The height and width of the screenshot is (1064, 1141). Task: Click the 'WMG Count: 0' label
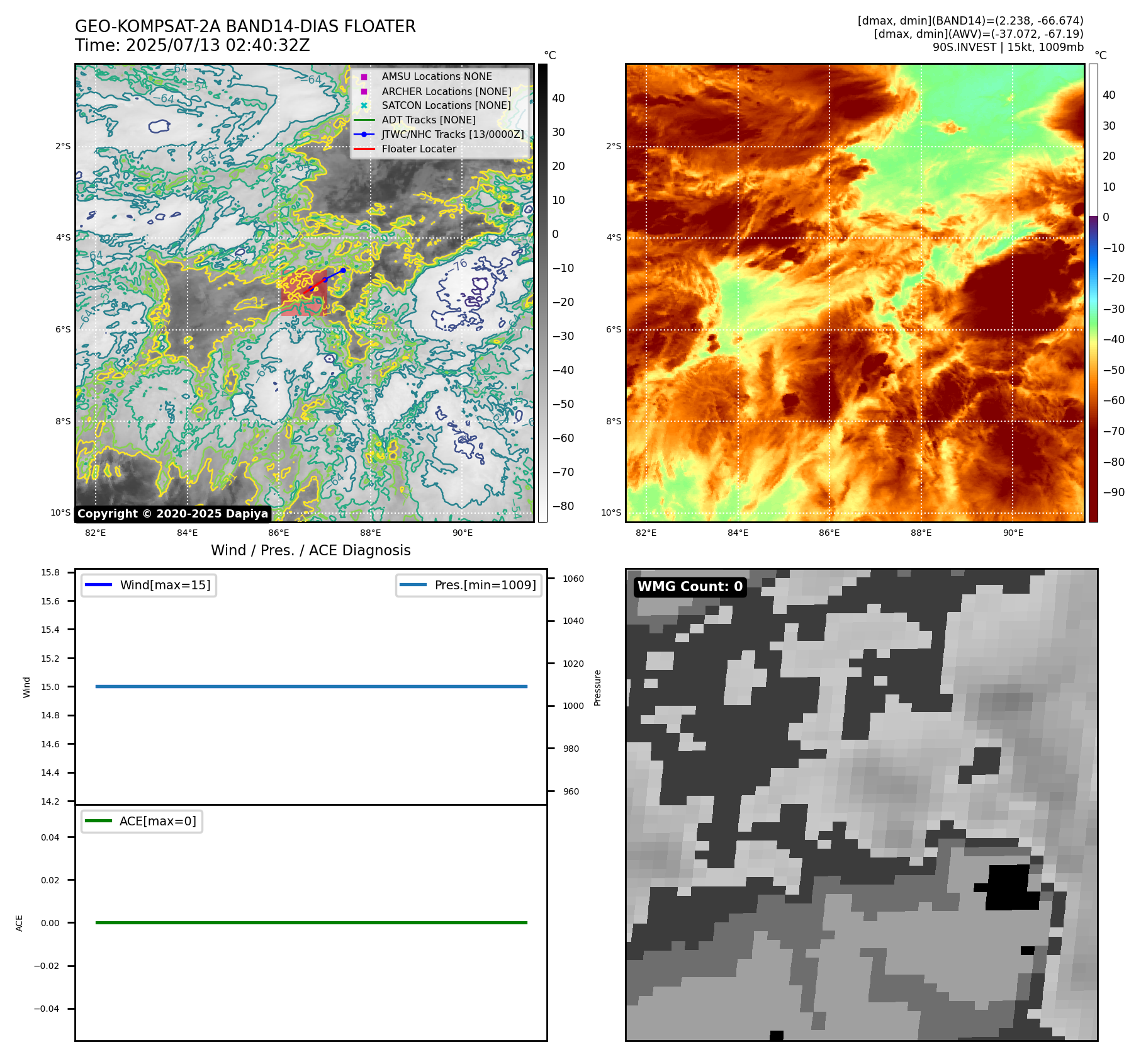tap(690, 587)
